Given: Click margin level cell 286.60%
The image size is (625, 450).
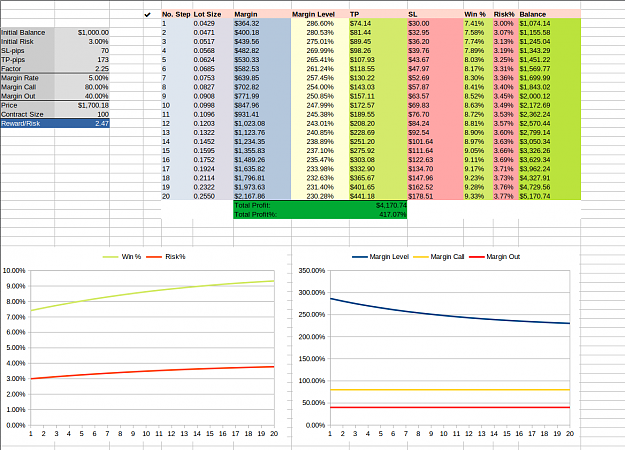Looking at the screenshot, I should tap(320, 24).
